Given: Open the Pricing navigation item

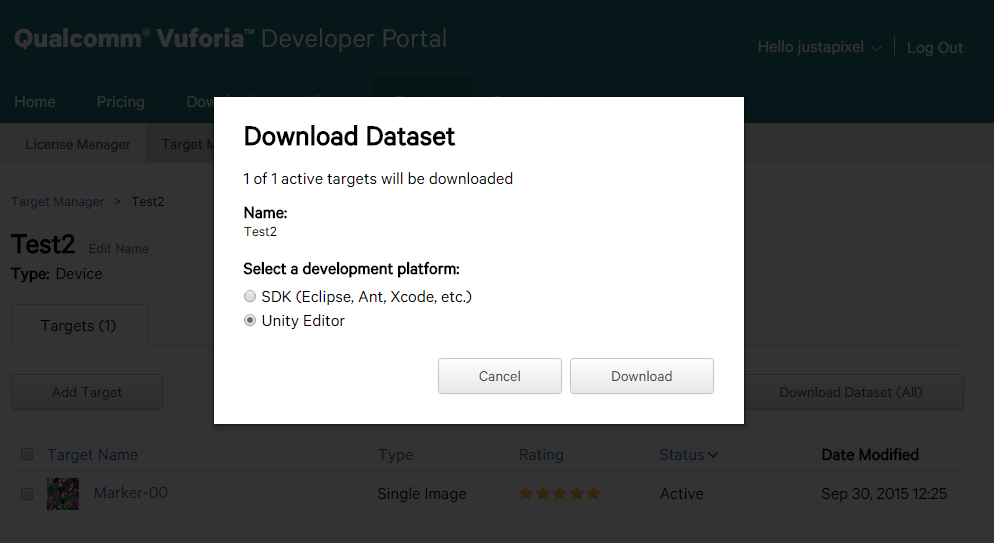Looking at the screenshot, I should coord(120,102).
